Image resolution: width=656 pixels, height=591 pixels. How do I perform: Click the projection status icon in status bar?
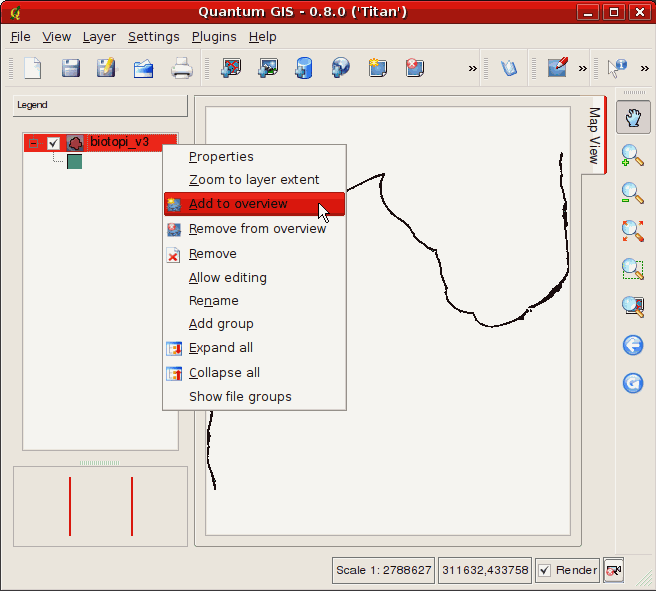[x=614, y=570]
